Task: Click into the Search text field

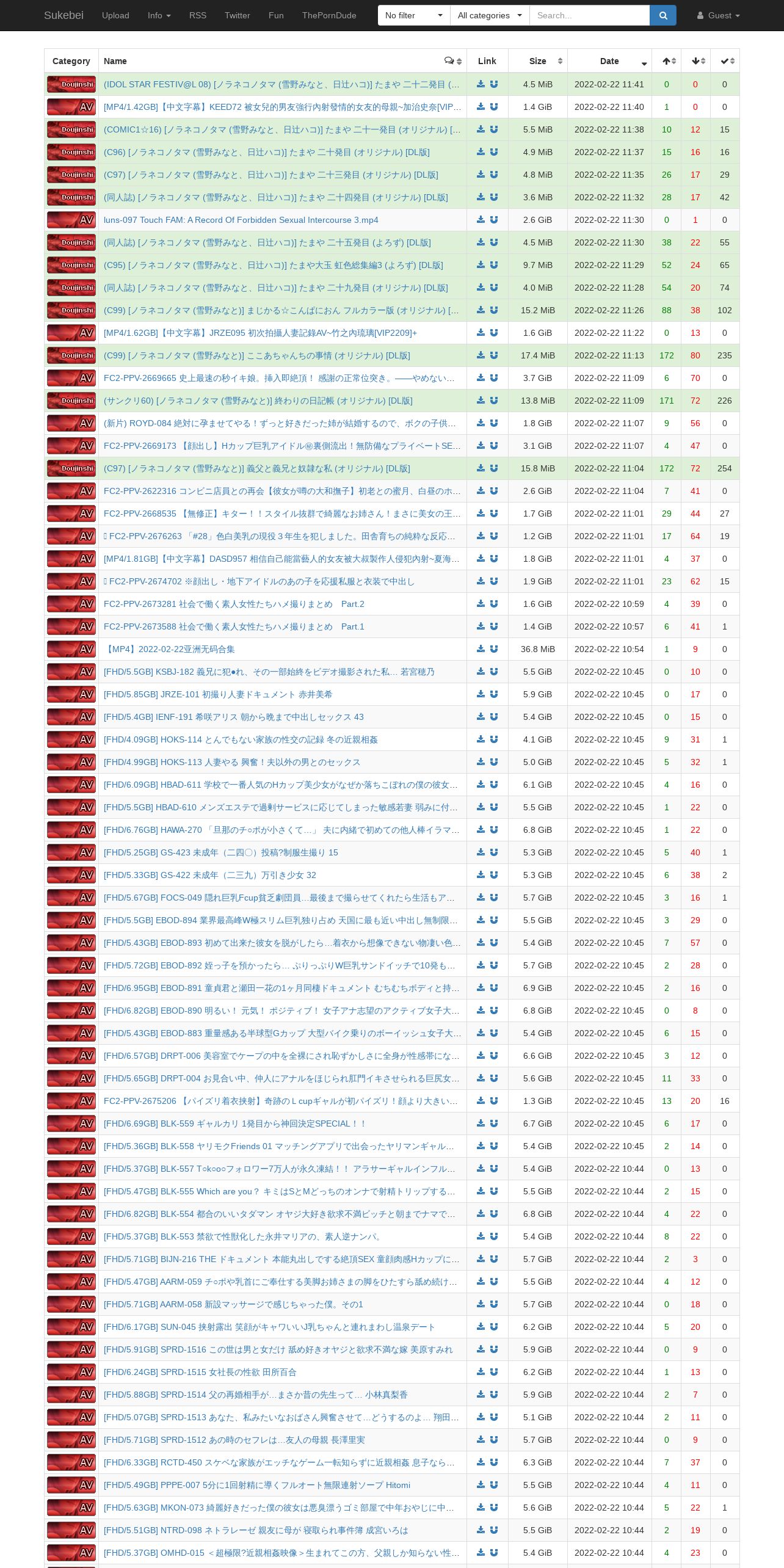Action: coord(589,15)
